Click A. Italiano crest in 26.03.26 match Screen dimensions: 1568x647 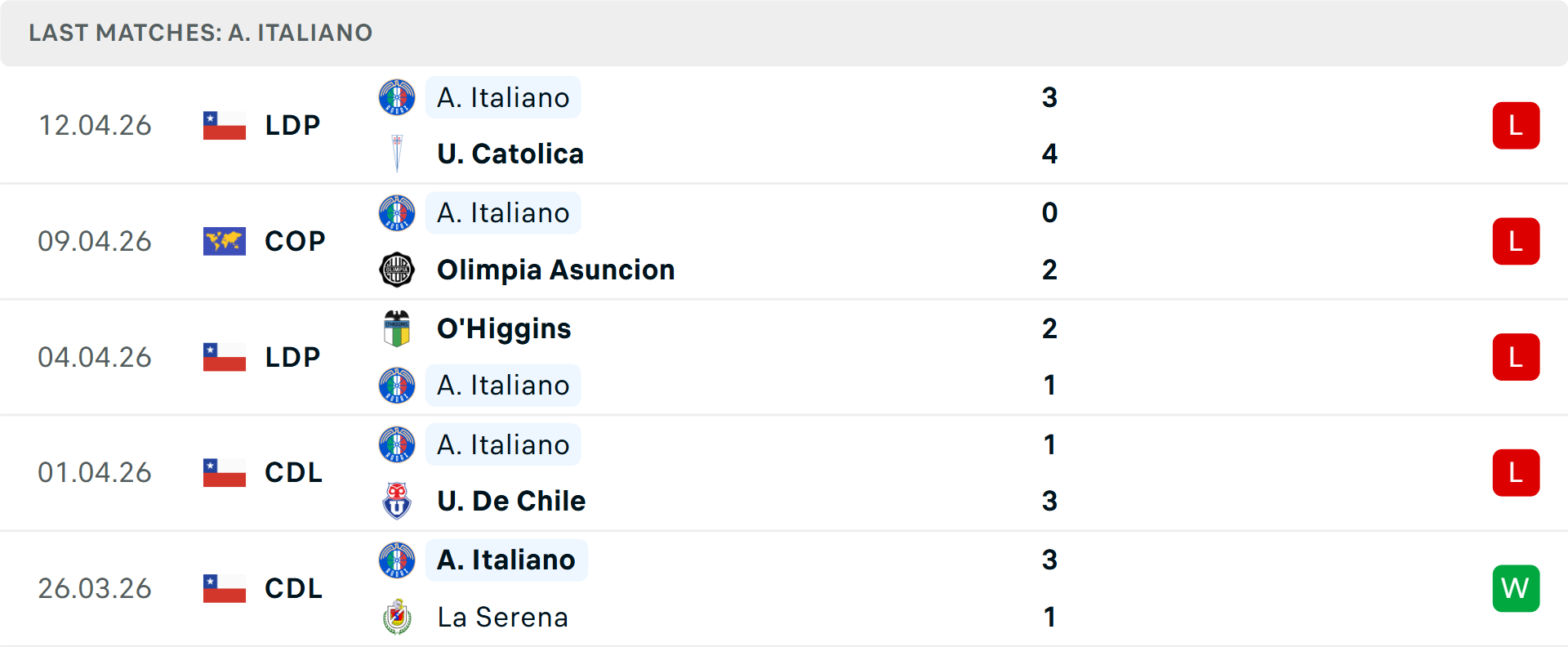pyautogui.click(x=397, y=560)
